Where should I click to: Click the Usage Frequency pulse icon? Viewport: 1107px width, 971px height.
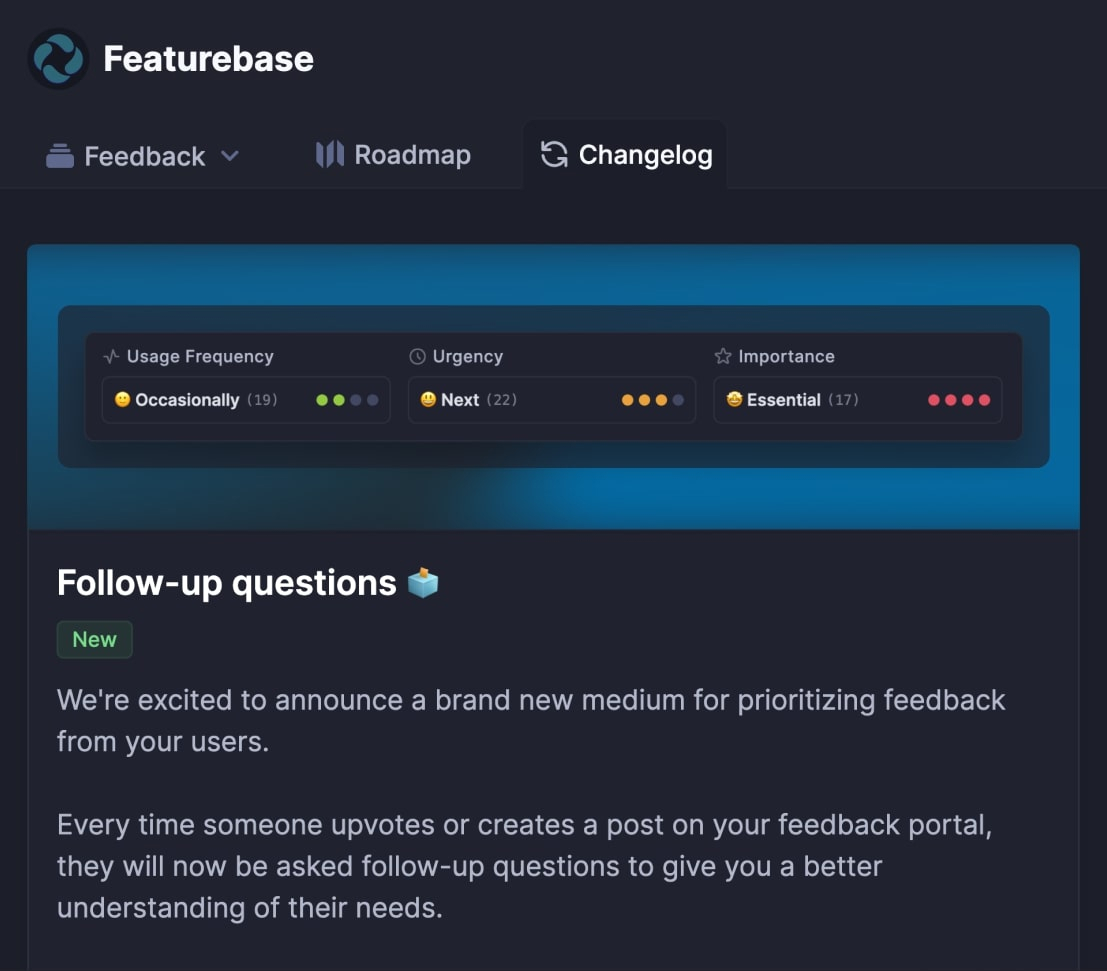[x=112, y=357]
